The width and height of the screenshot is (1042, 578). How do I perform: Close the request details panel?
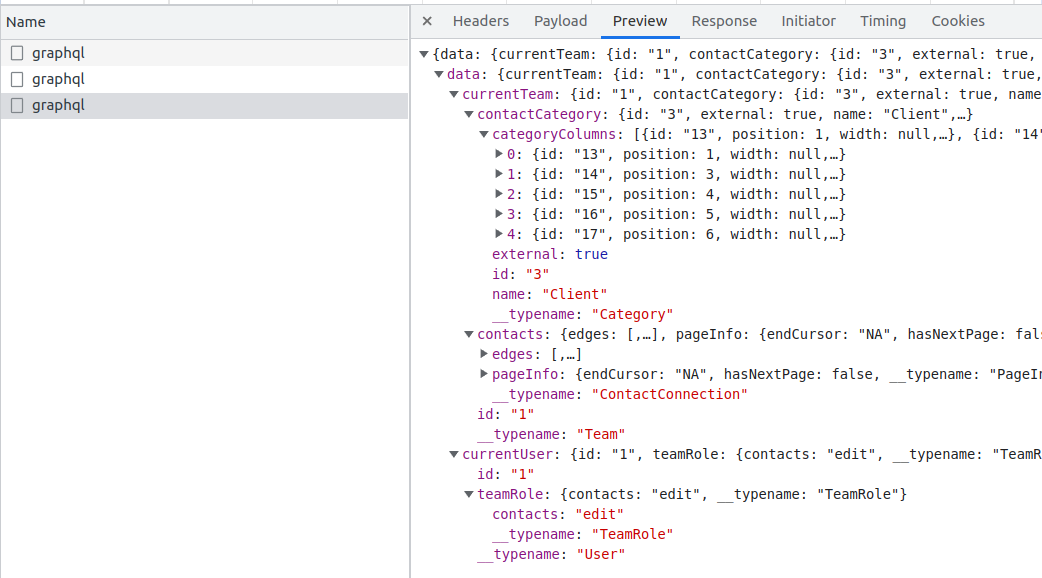[x=427, y=21]
